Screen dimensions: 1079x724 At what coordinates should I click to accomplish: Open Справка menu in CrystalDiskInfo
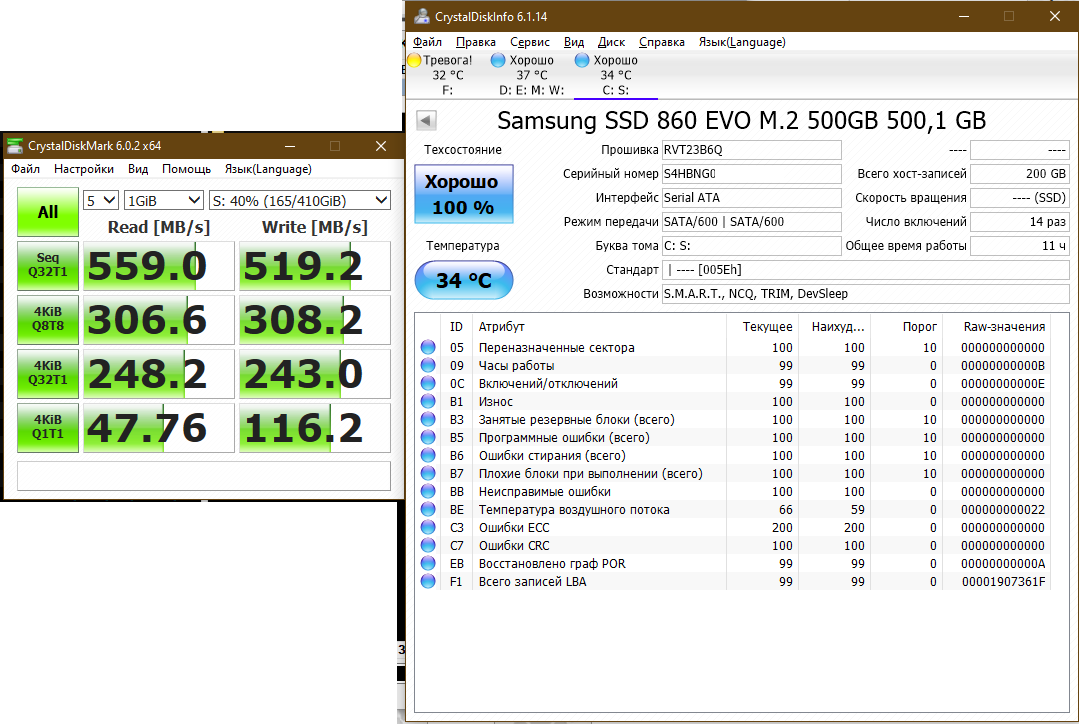(661, 42)
